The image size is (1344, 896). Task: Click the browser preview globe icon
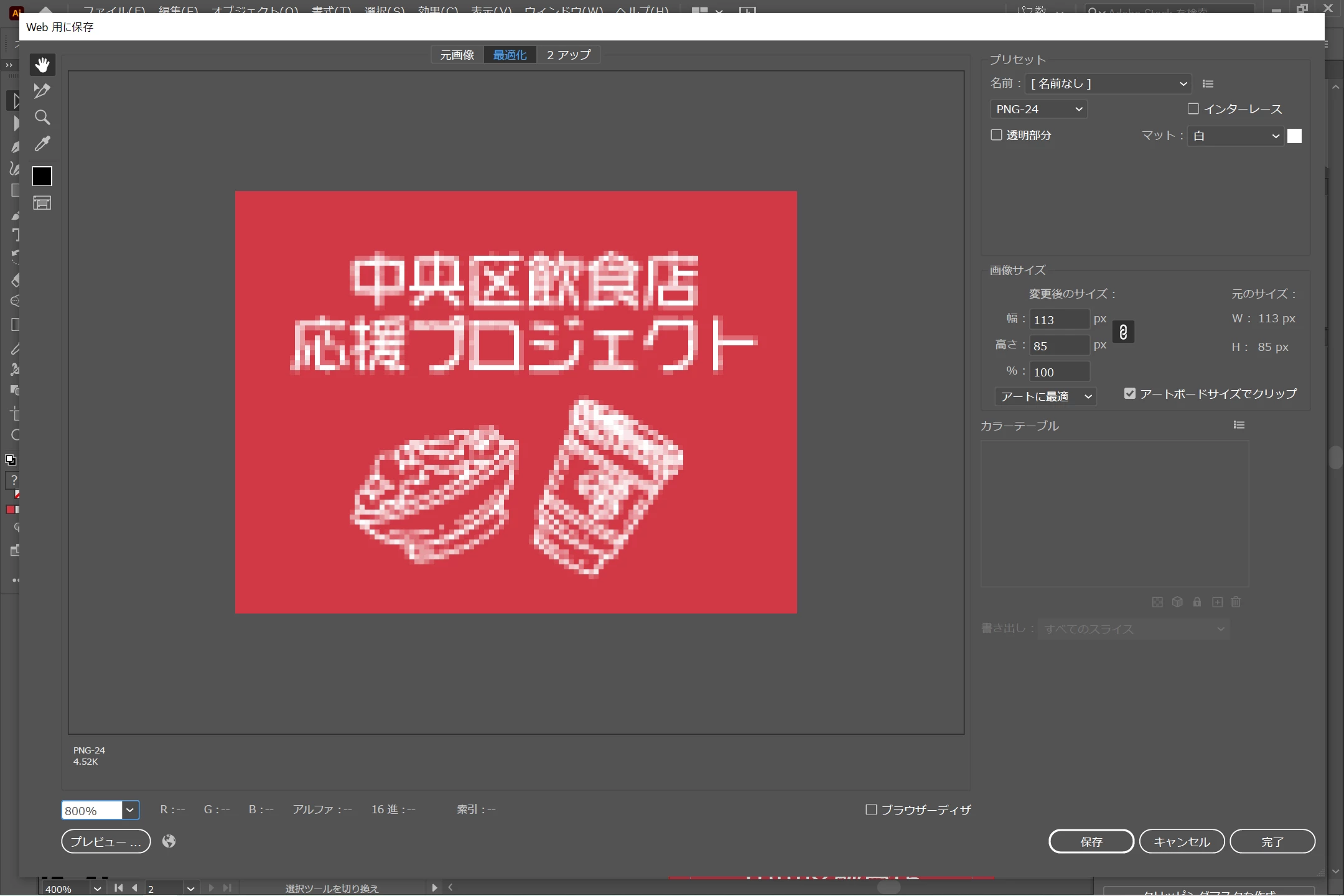pyautogui.click(x=169, y=841)
